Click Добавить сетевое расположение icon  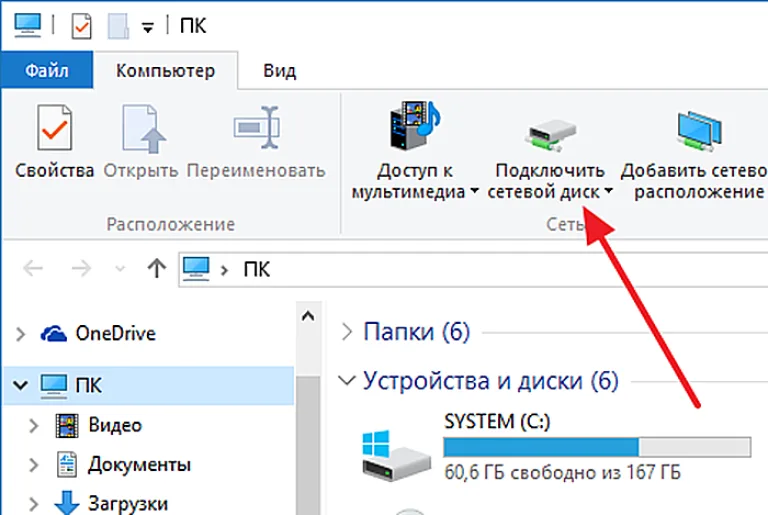(x=699, y=130)
